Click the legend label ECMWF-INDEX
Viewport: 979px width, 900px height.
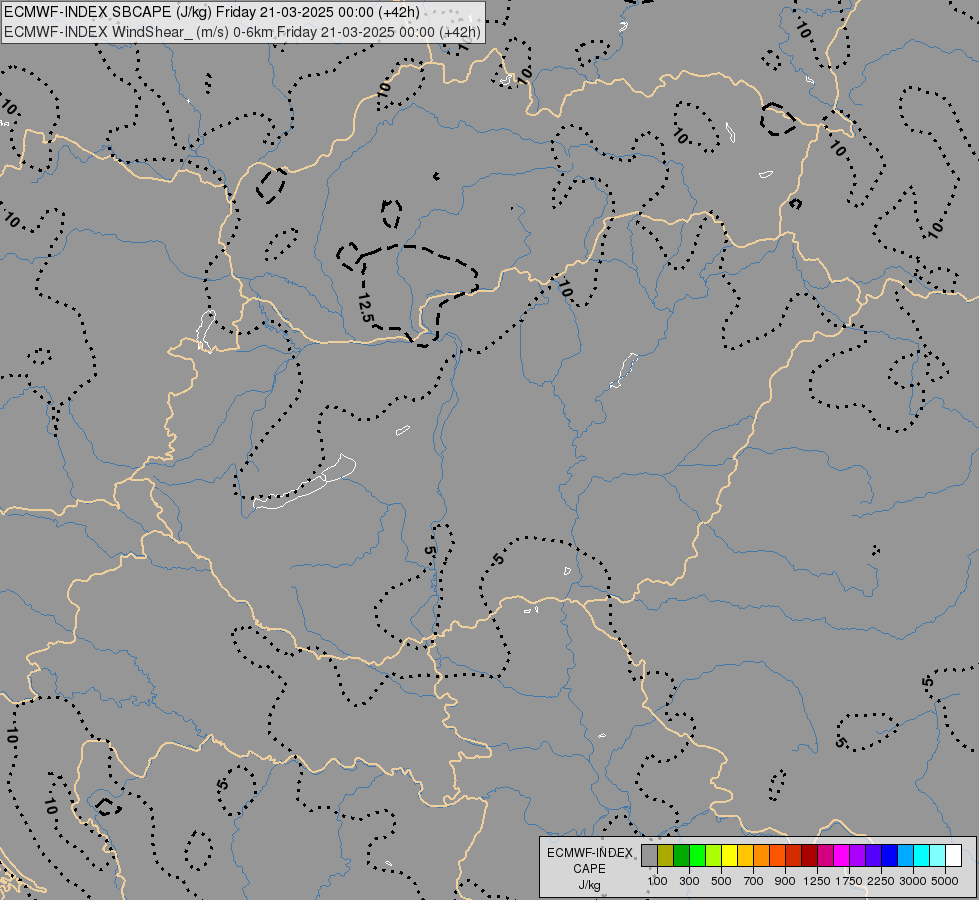(x=590, y=853)
